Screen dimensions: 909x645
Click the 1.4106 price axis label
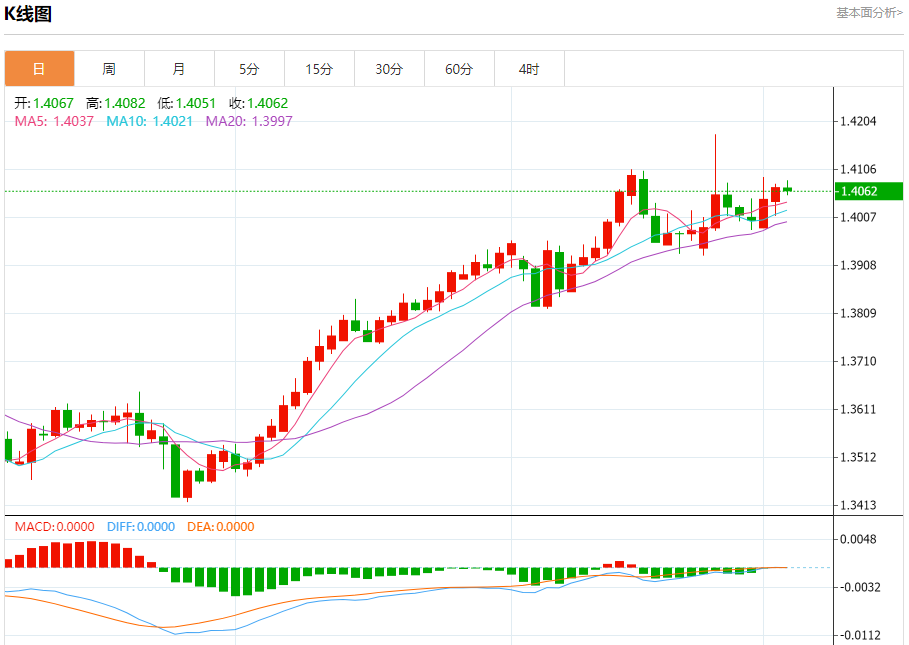[x=858, y=169]
